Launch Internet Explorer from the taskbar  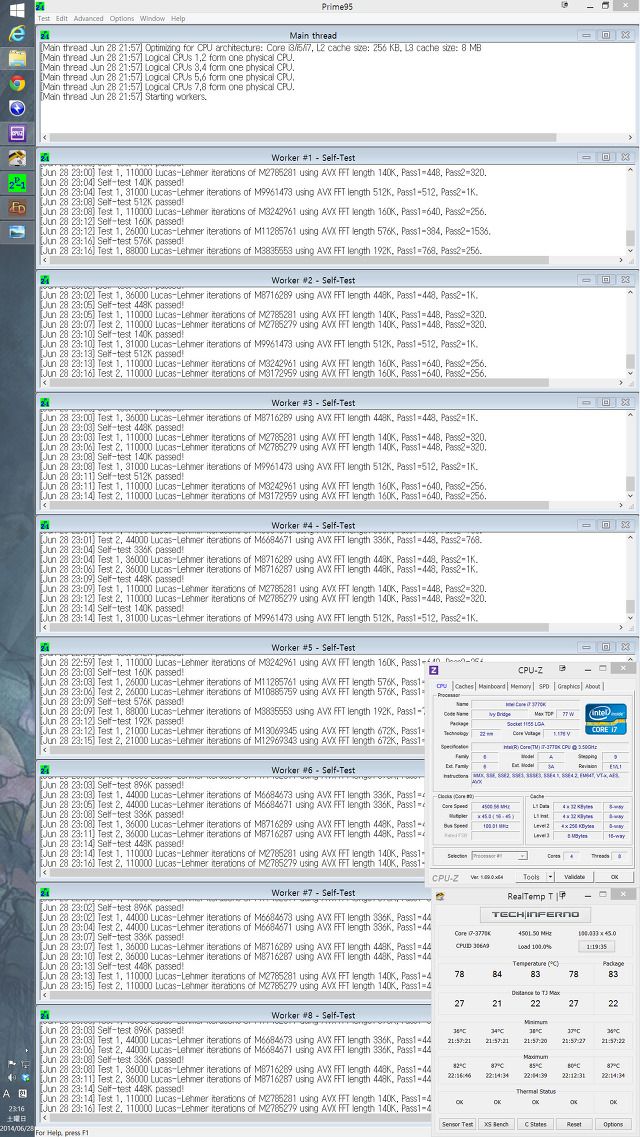pyautogui.click(x=17, y=33)
